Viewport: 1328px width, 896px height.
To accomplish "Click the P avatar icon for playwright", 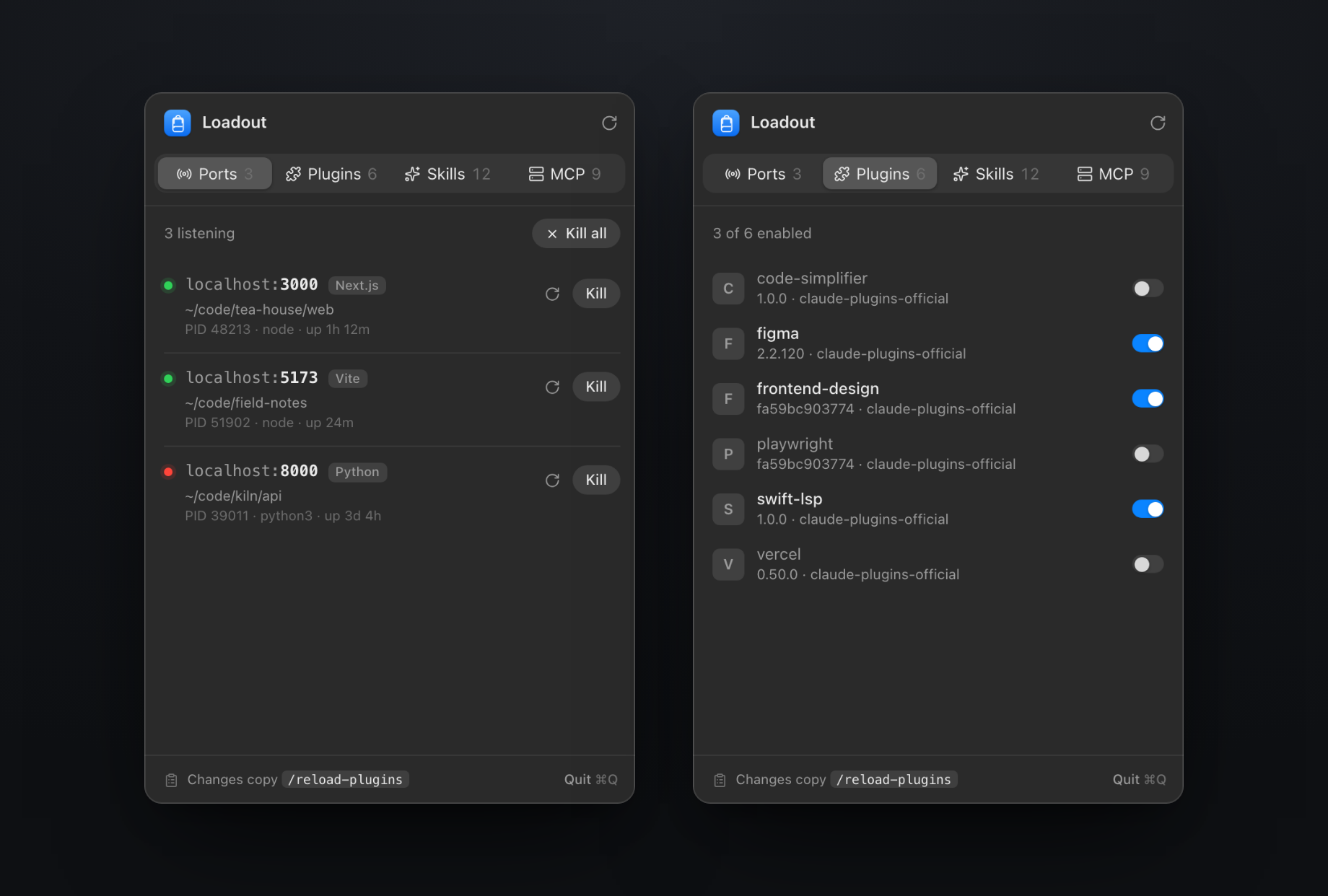I will 728,454.
